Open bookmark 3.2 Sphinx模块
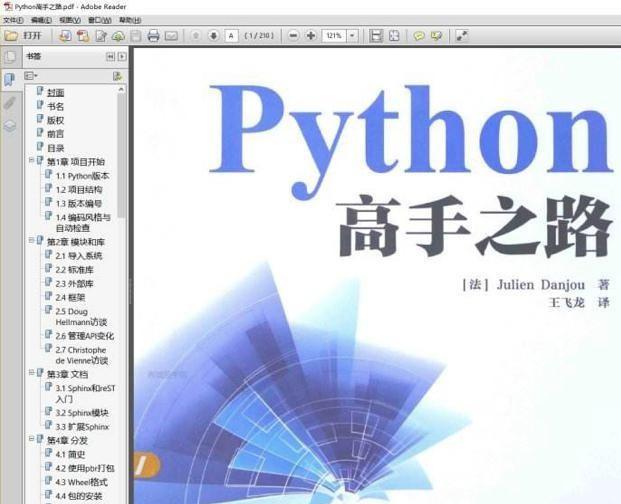This screenshot has height=504, width=621. click(x=82, y=413)
